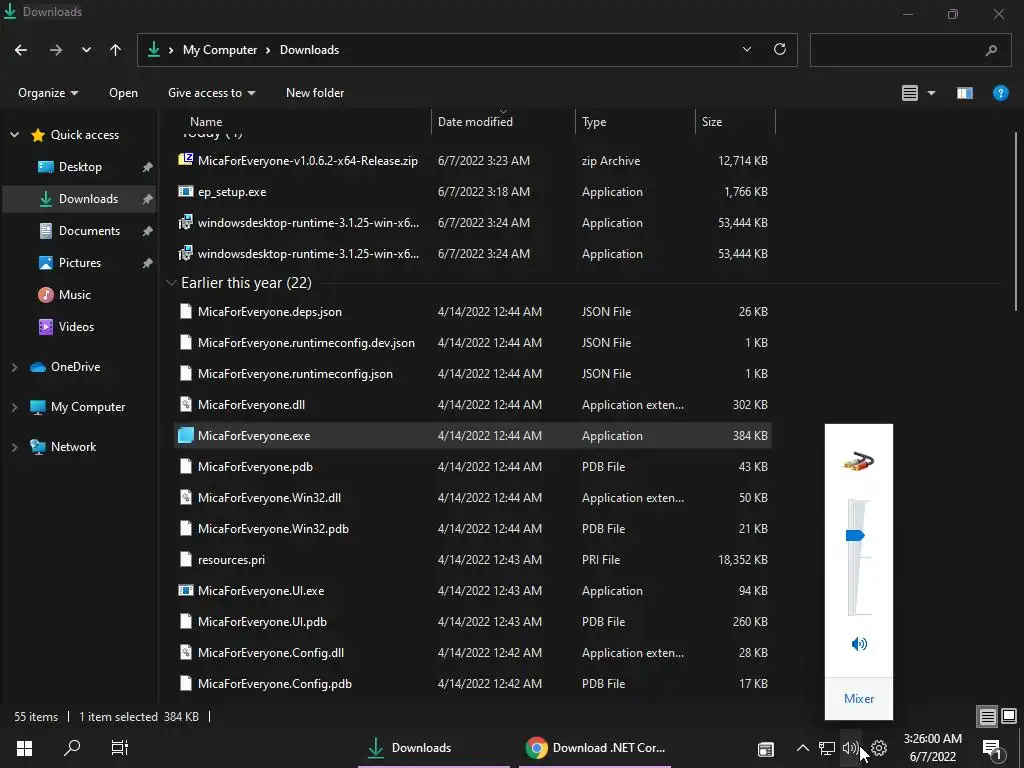
Task: Show hidden tray icons chevron
Action: coord(803,748)
